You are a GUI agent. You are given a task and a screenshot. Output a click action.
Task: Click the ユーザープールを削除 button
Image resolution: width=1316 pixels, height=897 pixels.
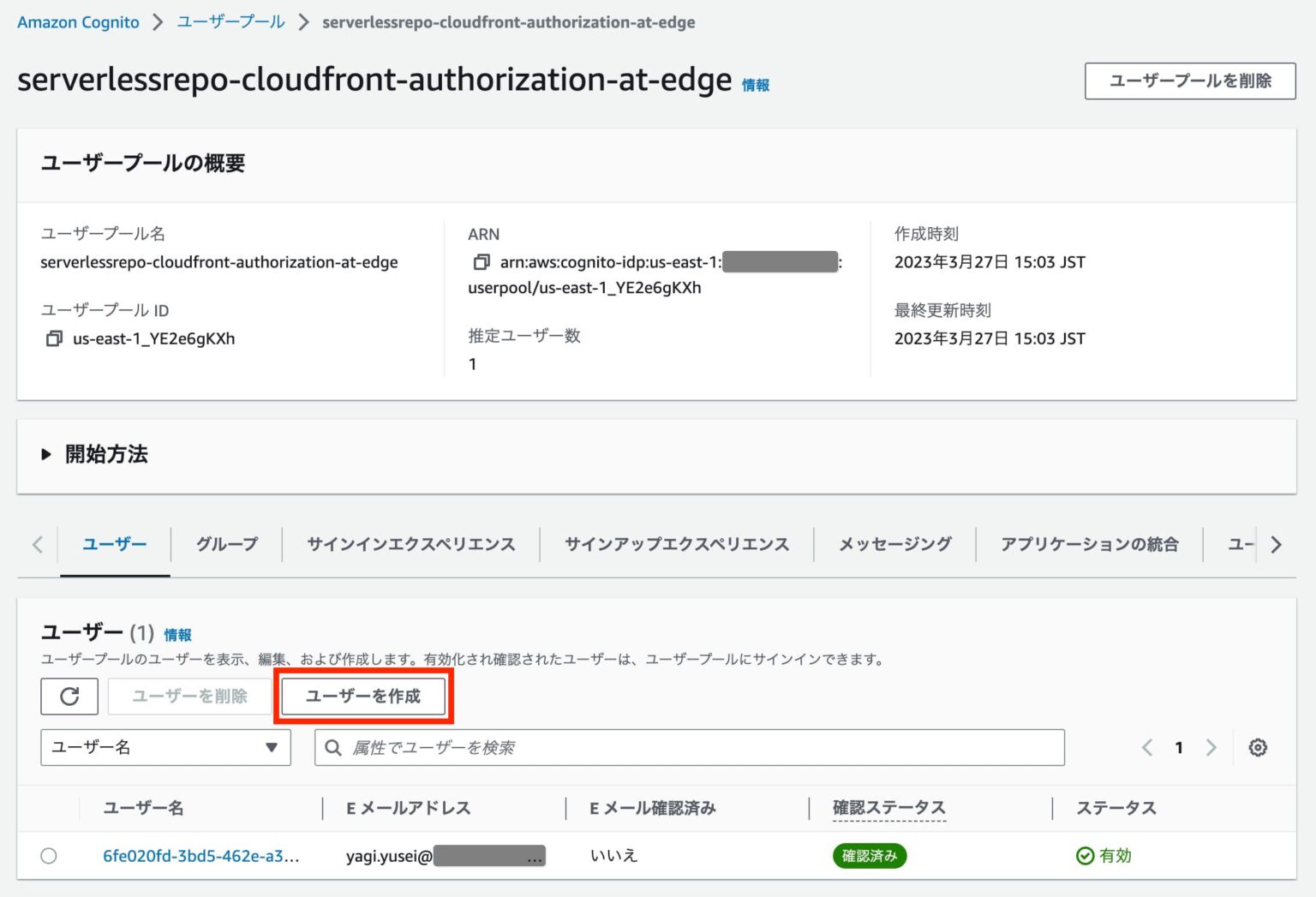[x=1189, y=81]
